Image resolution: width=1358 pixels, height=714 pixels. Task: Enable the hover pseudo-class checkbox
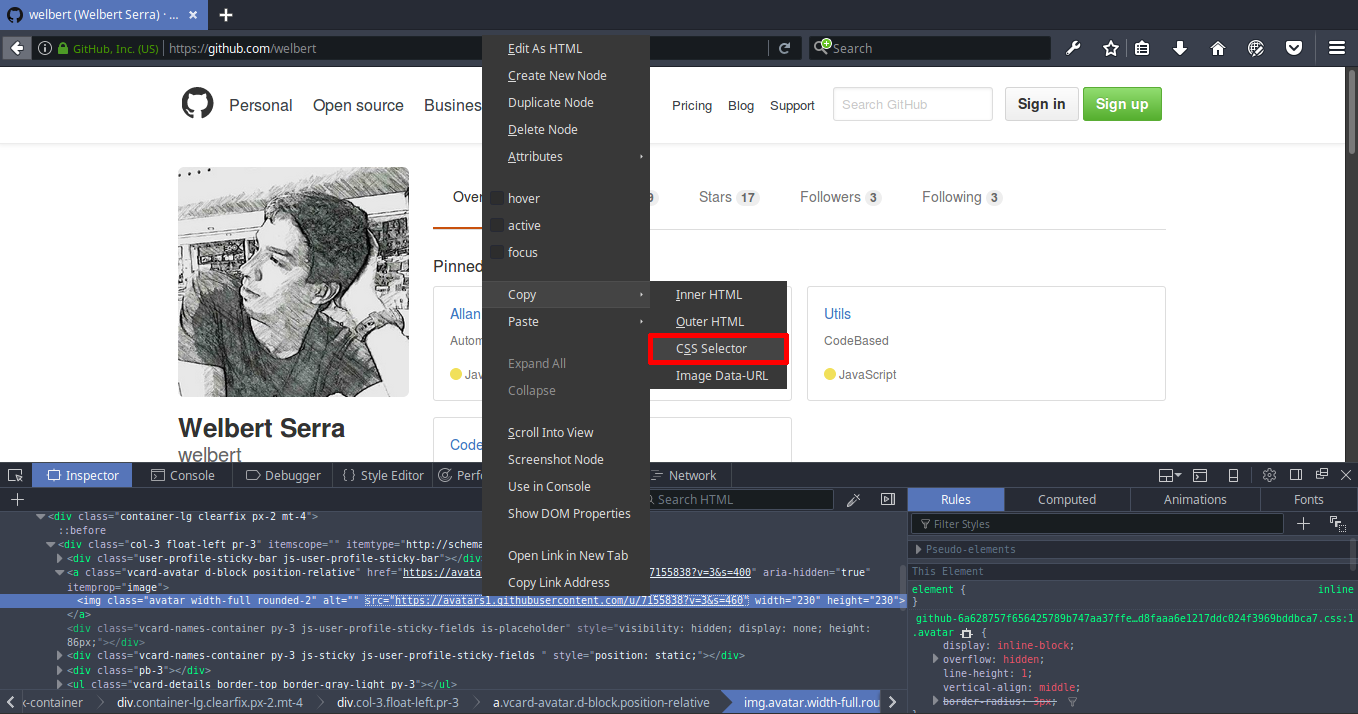click(497, 198)
